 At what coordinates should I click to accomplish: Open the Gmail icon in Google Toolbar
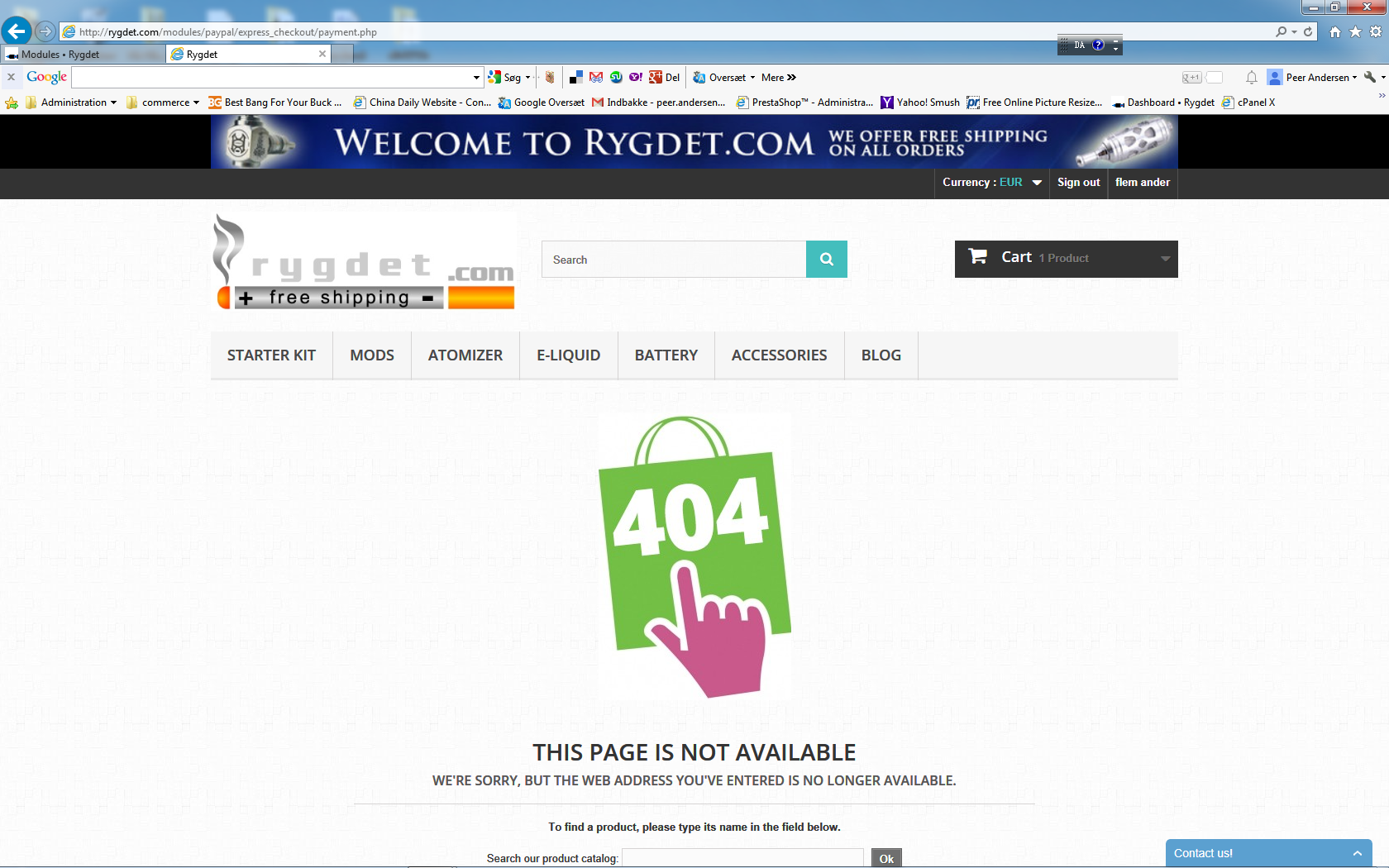tap(596, 78)
